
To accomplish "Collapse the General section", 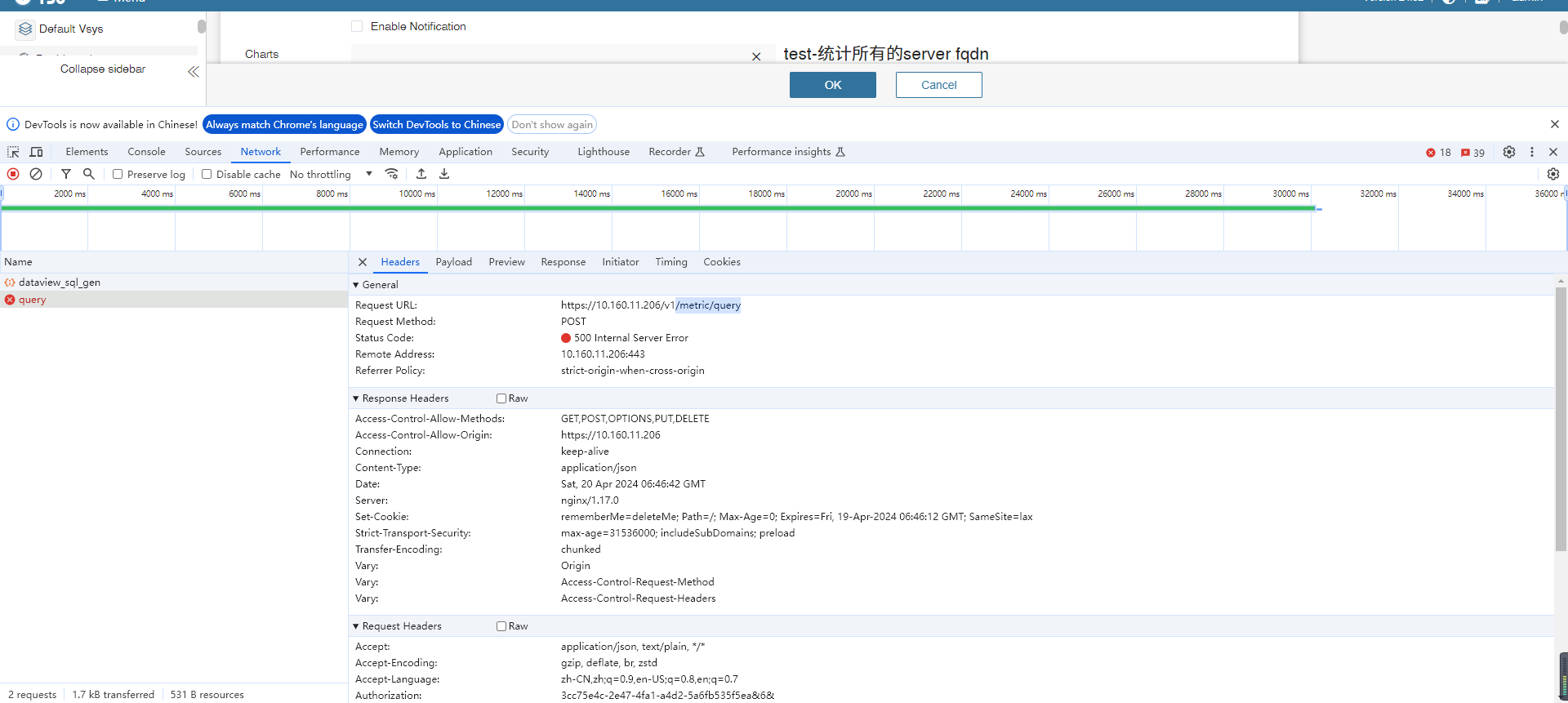I will pos(356,285).
